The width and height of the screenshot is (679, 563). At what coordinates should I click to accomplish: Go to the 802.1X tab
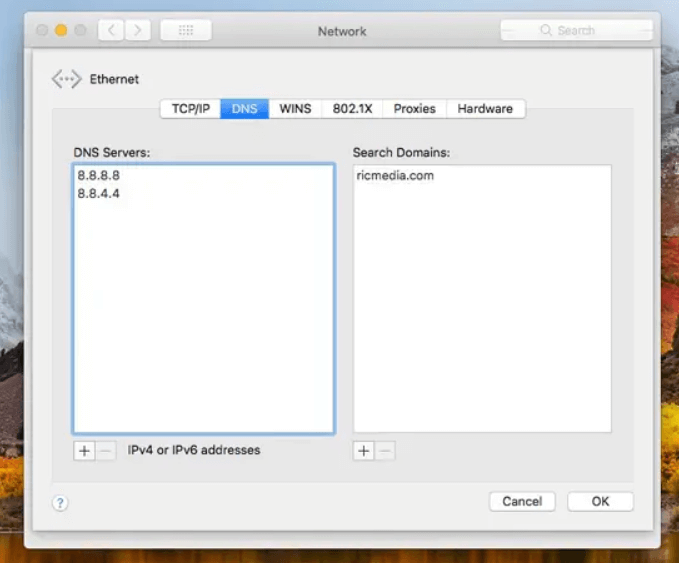352,109
